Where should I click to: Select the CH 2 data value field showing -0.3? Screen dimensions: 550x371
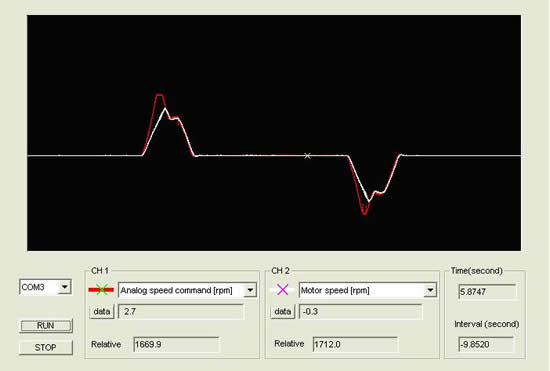pos(361,311)
